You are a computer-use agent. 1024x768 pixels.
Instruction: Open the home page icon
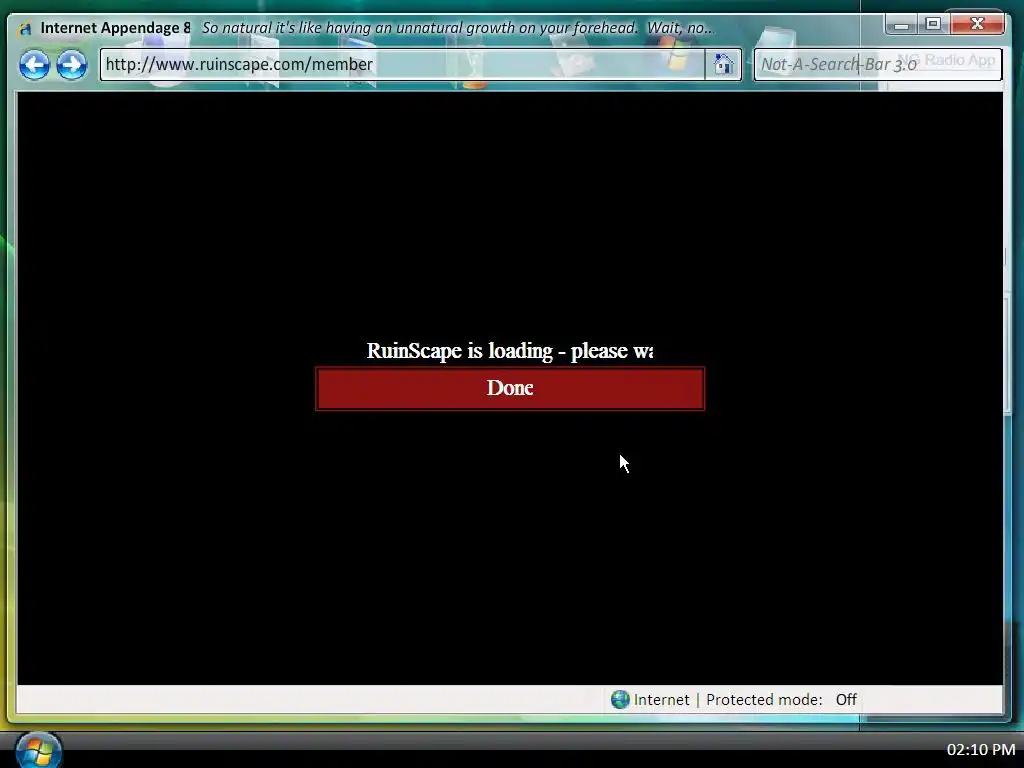[x=723, y=64]
